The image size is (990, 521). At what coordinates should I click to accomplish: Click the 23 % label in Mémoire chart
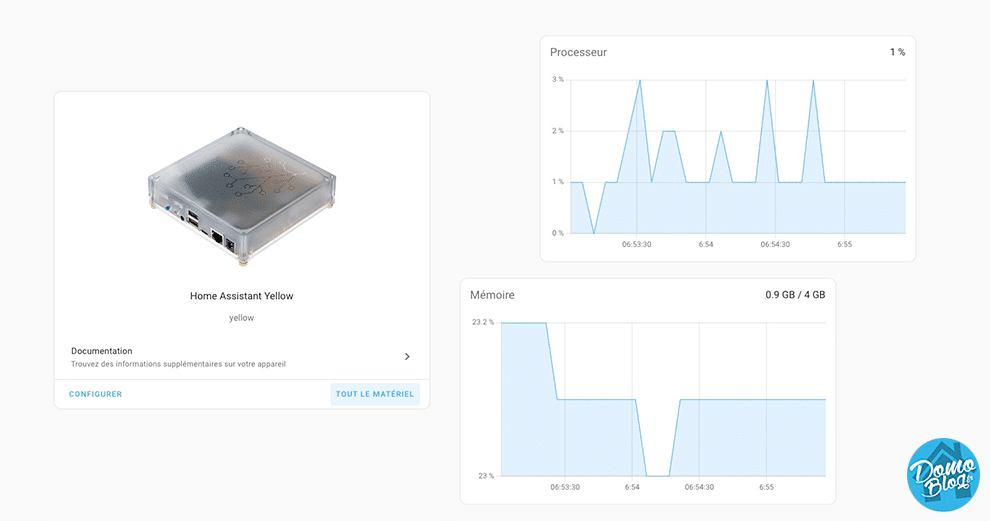tap(486, 476)
